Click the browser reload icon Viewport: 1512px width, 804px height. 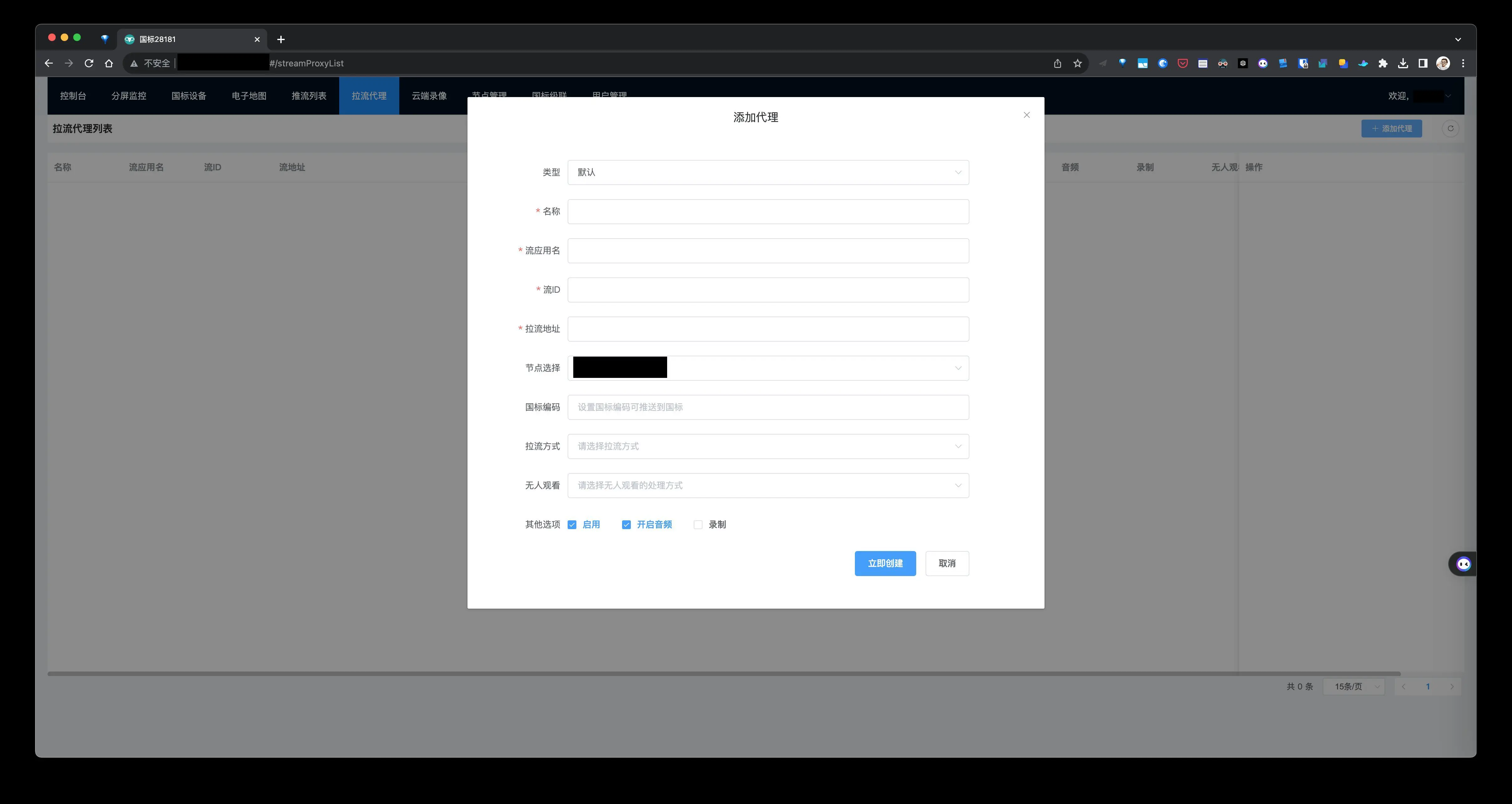coord(89,64)
